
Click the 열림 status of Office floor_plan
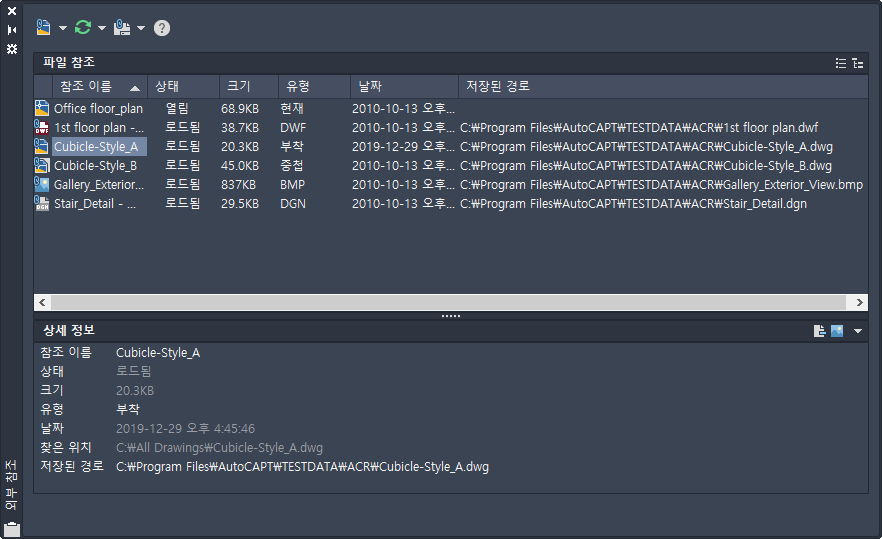[x=177, y=109]
